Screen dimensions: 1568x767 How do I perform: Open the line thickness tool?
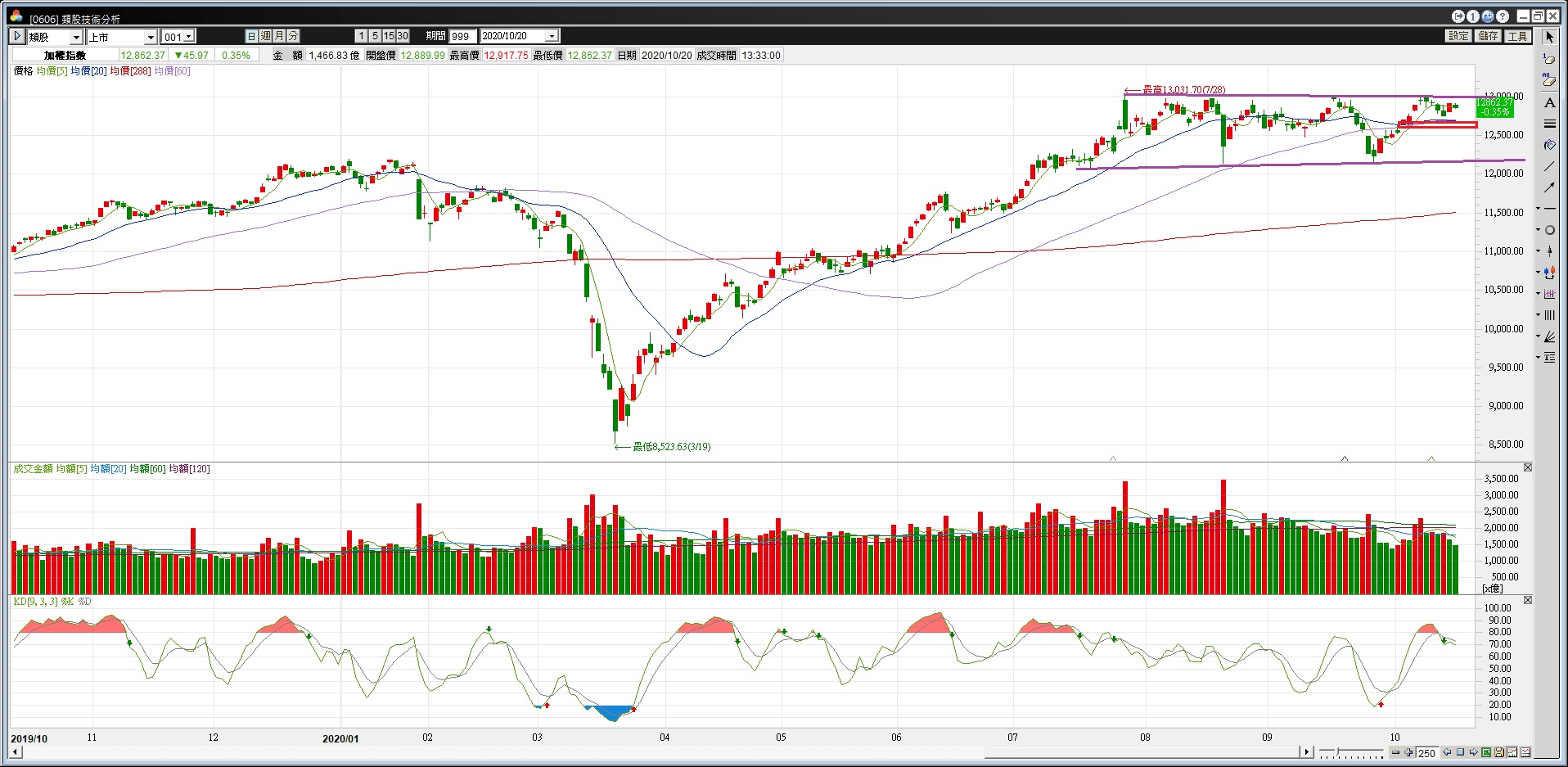[1549, 124]
